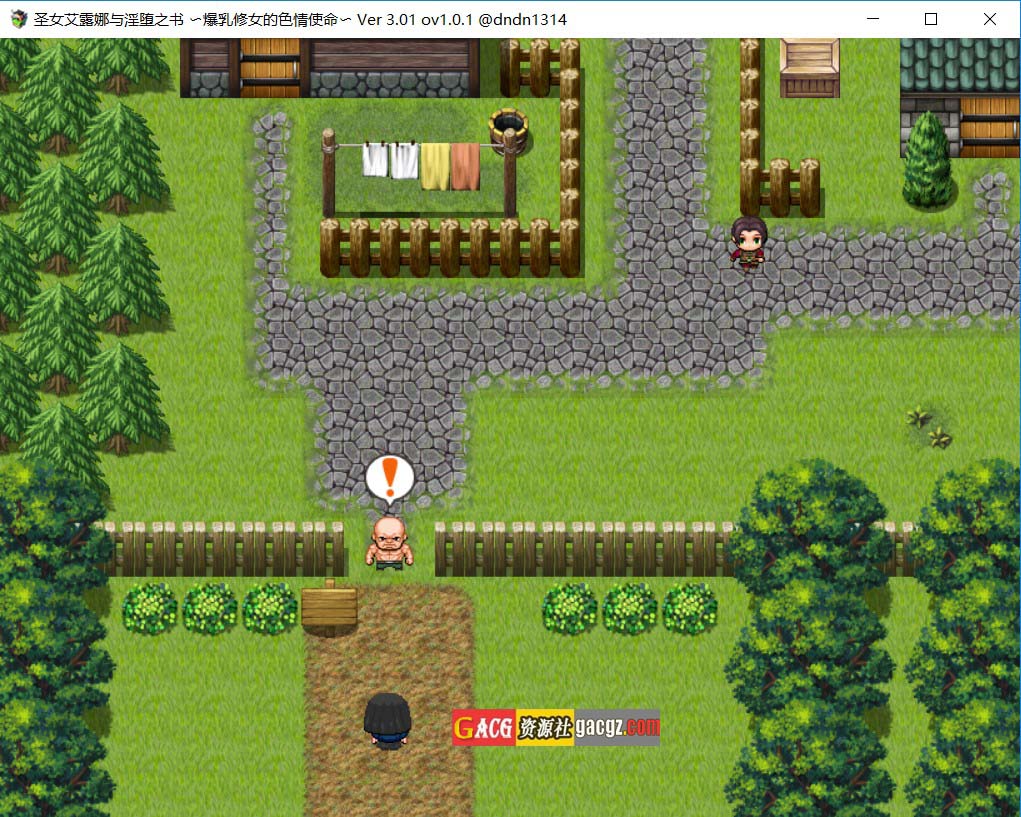The height and width of the screenshot is (817, 1021).
Task: Select the black-haired player character on dirt path
Action: (x=388, y=720)
